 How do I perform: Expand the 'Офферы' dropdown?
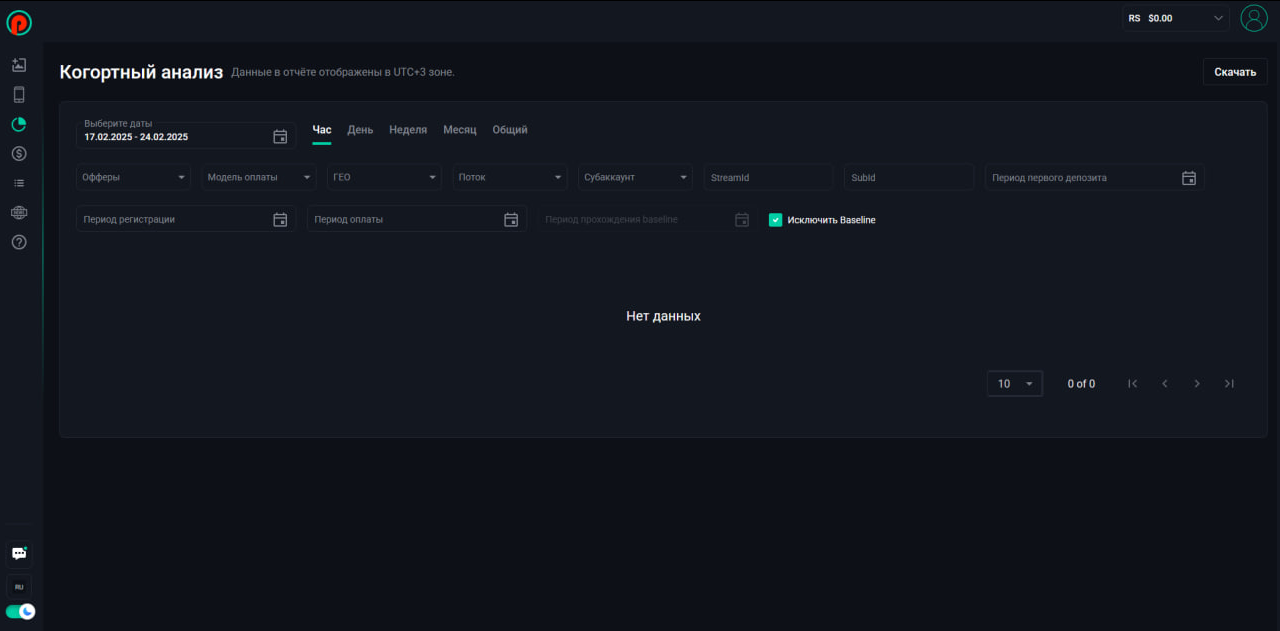tap(133, 178)
